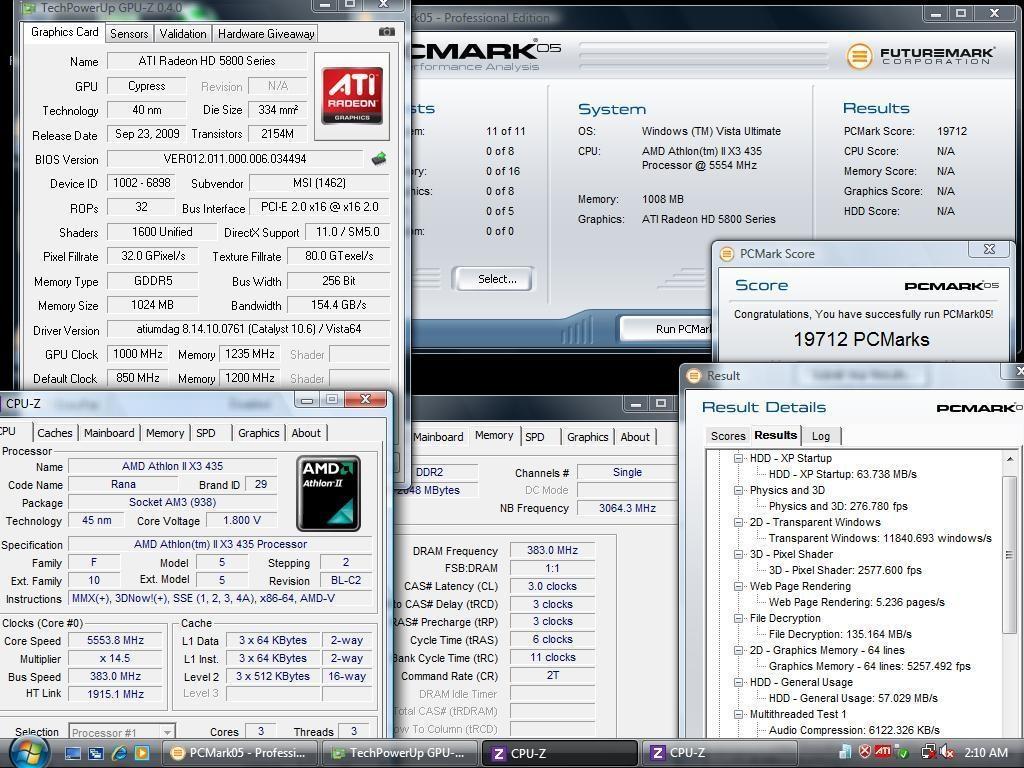Switch to TechPowerUp GPU-Z taskbar button
The image size is (1024, 768).
399,753
